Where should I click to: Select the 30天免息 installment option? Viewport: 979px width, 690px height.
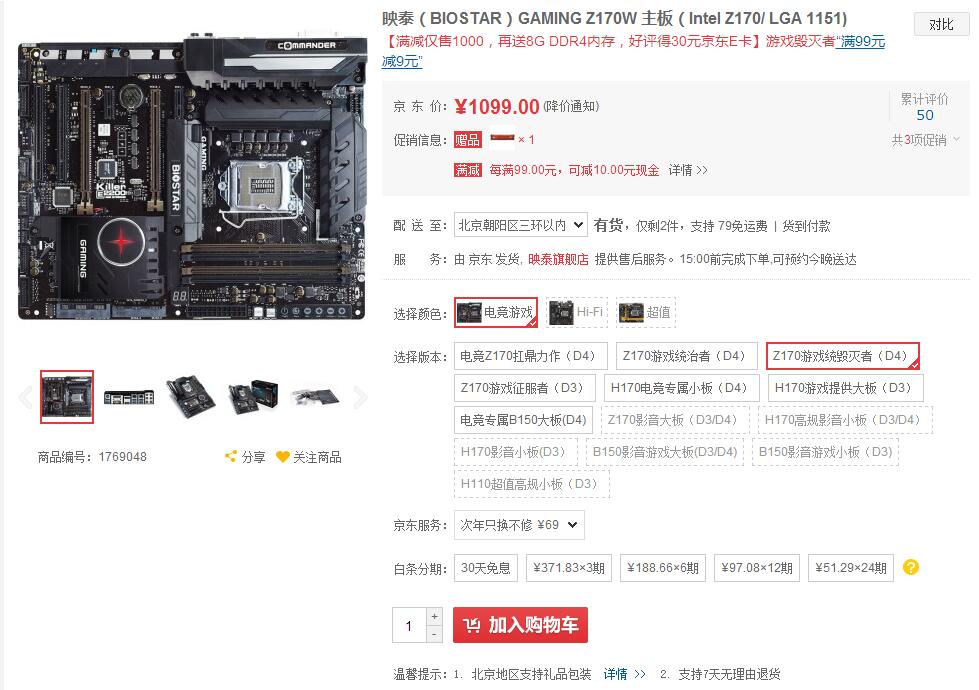(486, 568)
